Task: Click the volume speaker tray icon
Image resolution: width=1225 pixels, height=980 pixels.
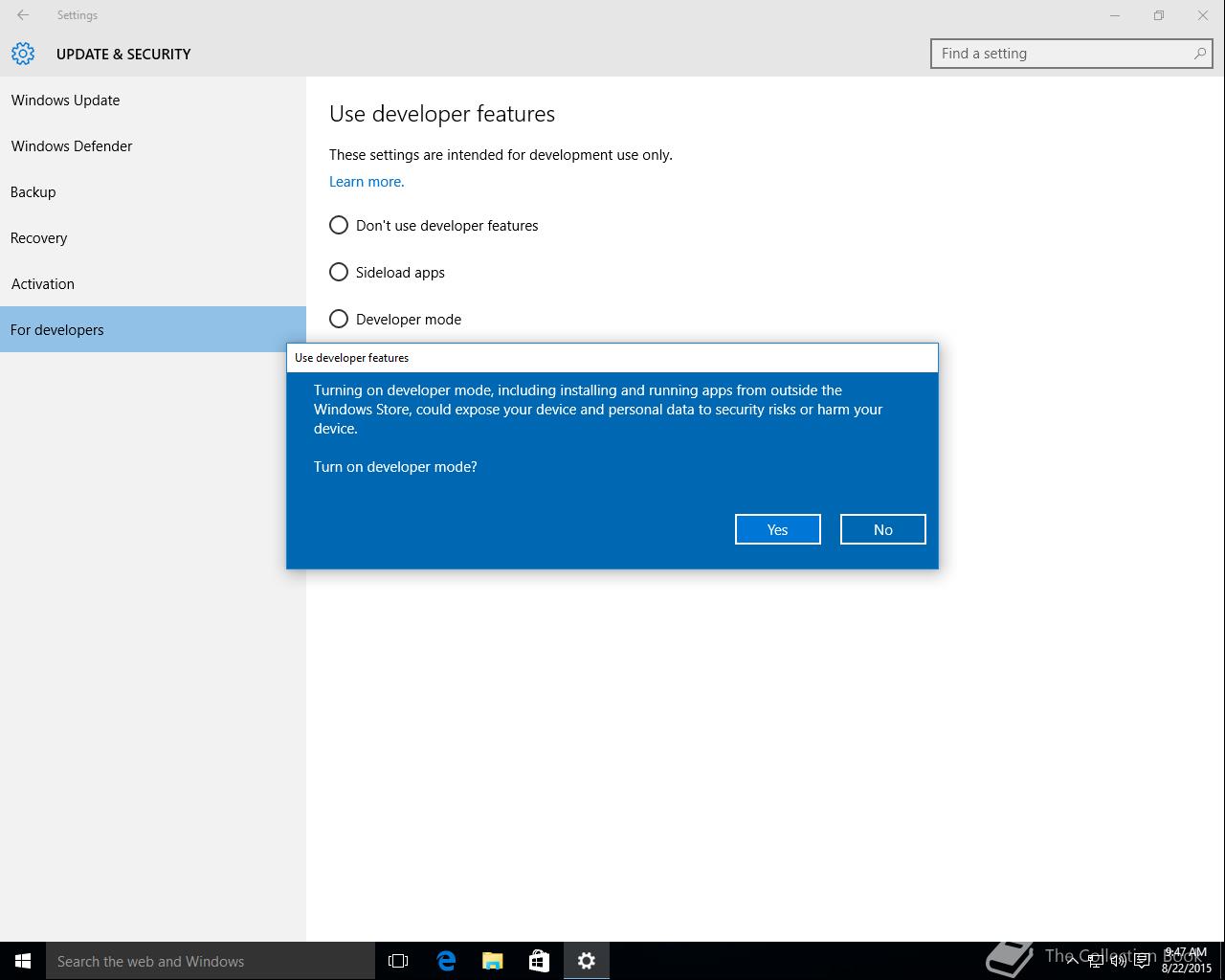Action: [x=1119, y=961]
